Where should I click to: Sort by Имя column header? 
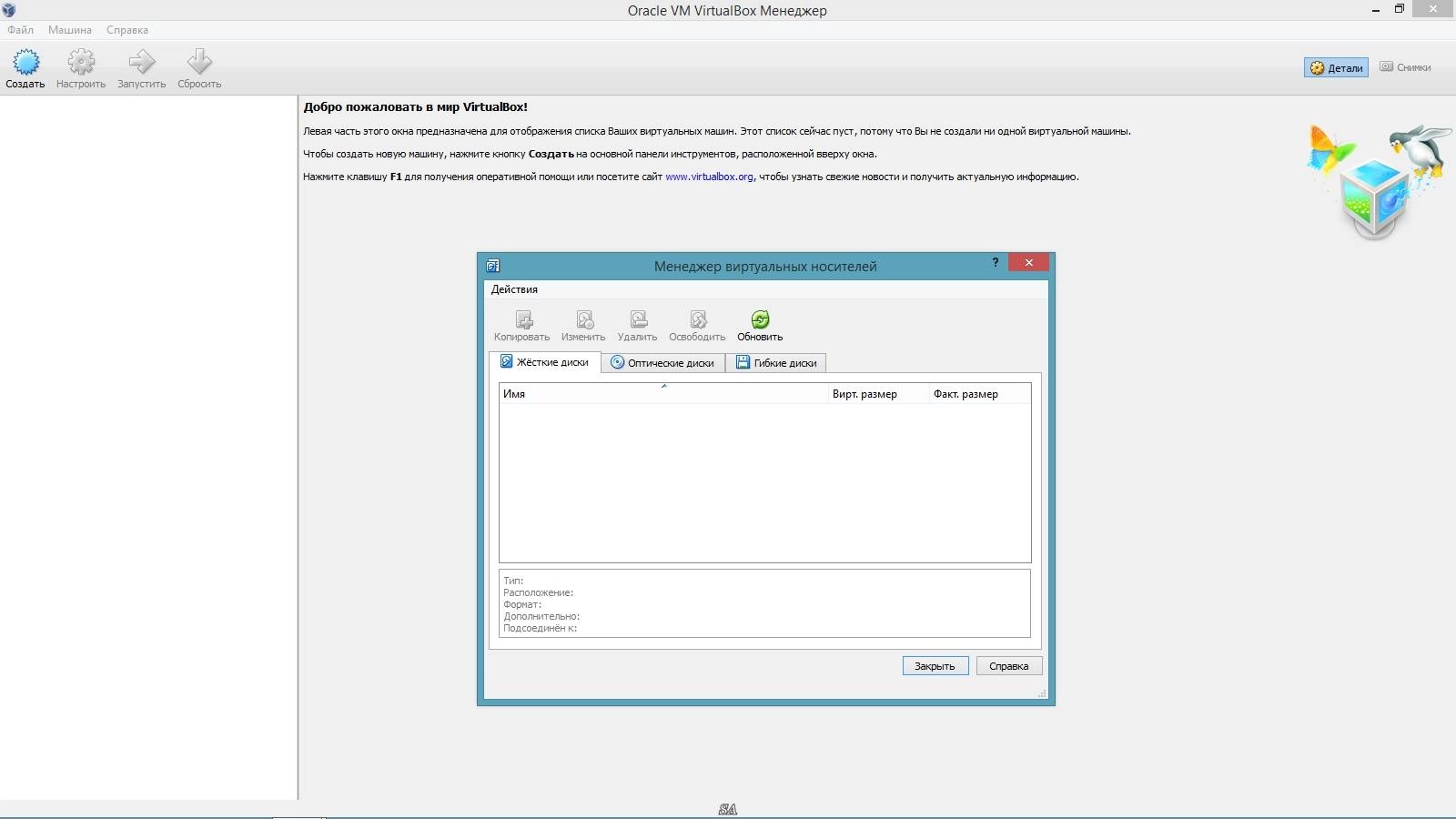pos(663,394)
